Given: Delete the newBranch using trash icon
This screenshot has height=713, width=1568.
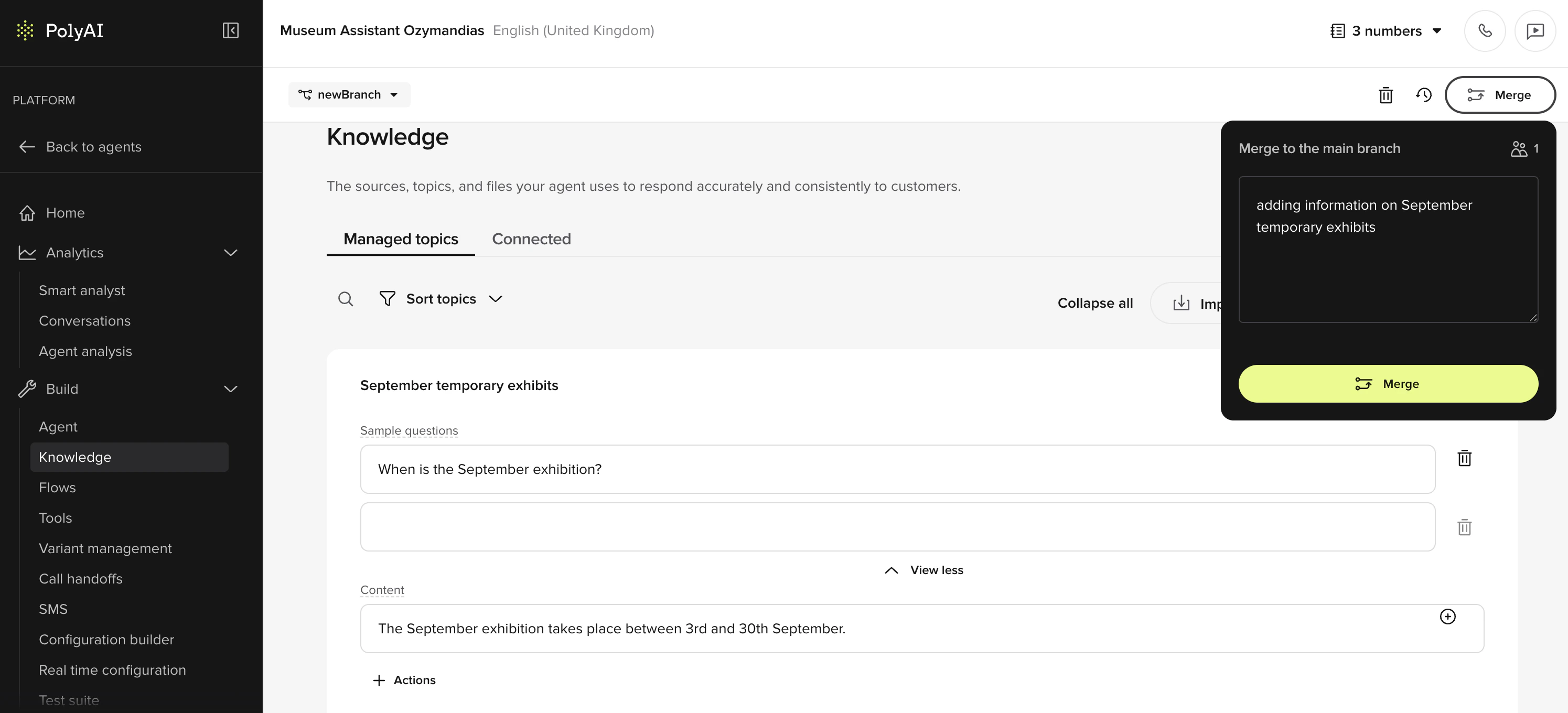Looking at the screenshot, I should [1386, 95].
